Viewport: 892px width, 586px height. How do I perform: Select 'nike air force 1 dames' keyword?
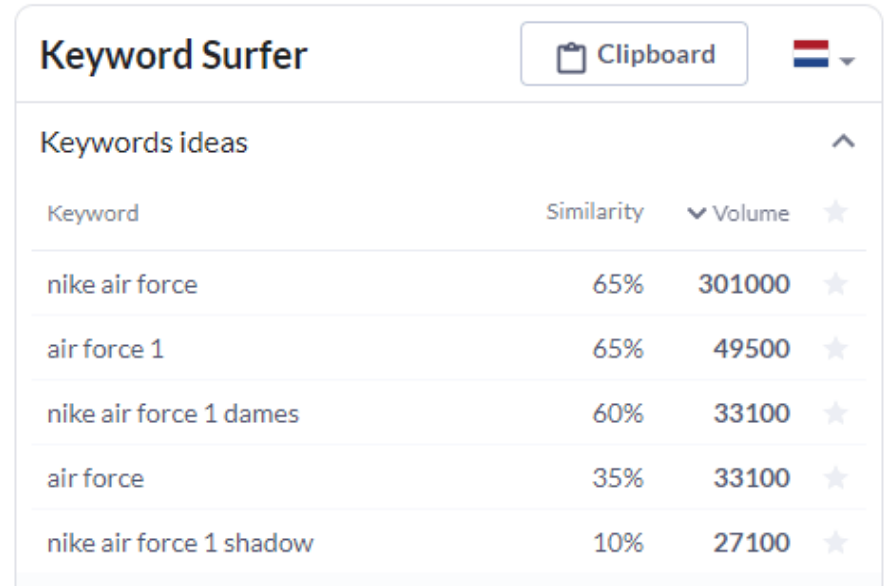173,414
